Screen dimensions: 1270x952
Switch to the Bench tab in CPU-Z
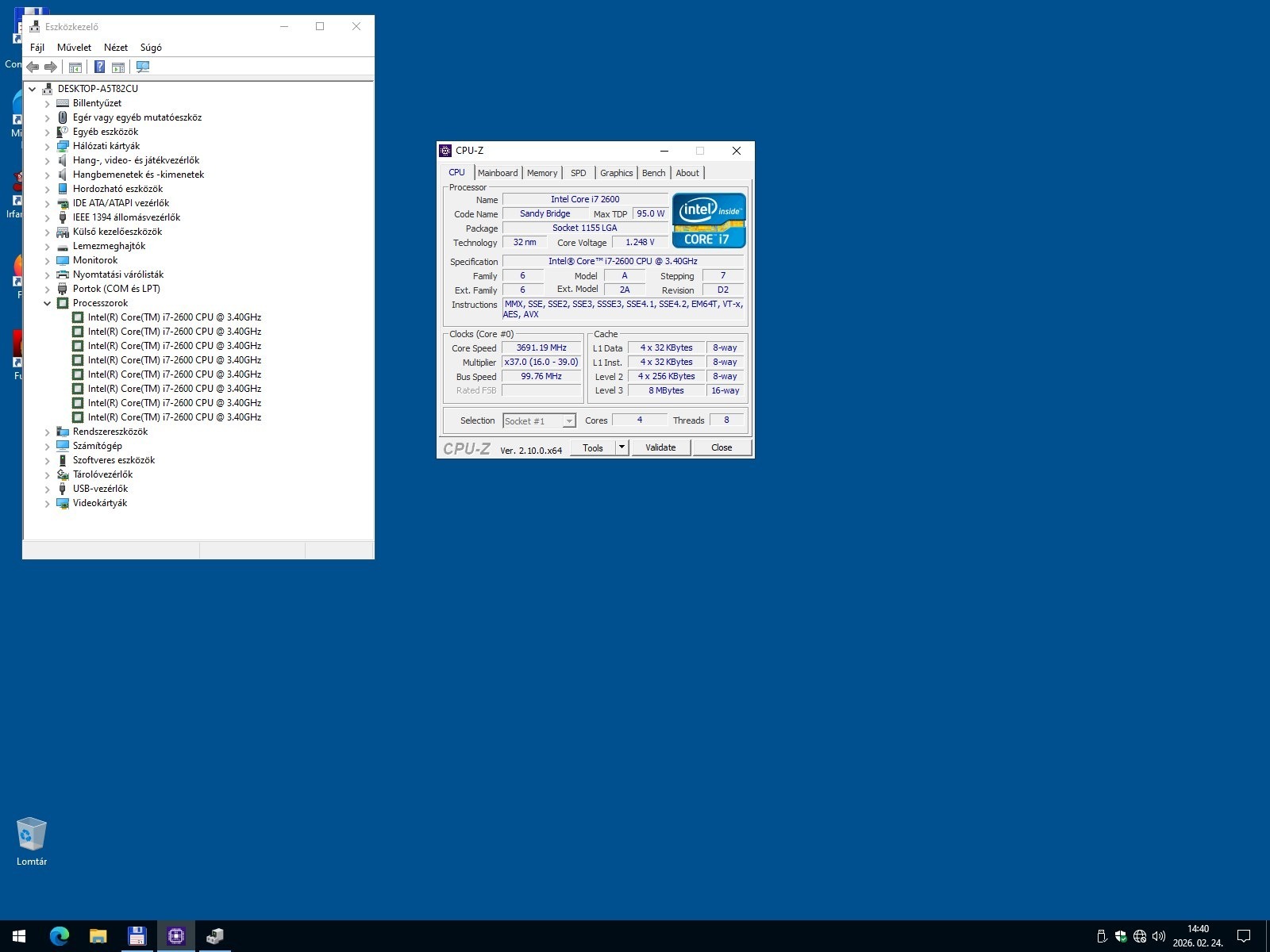coord(654,173)
